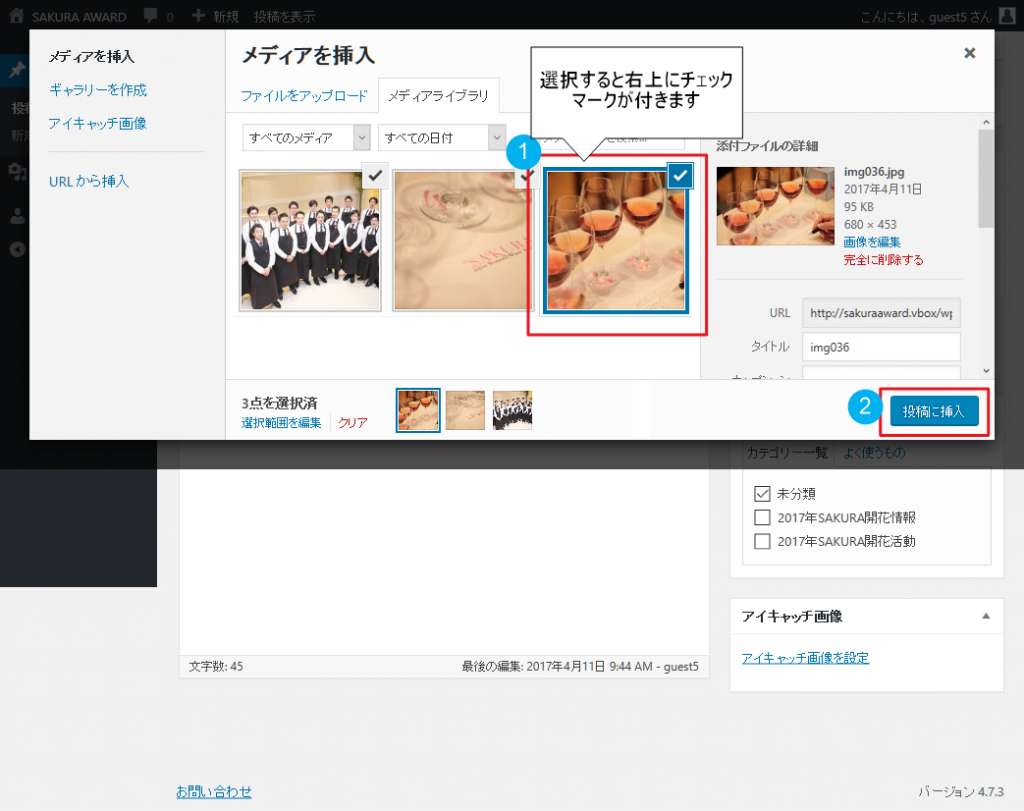The height and width of the screenshot is (811, 1024).
Task: Switch to ファイルをアップロード tab
Action: 304,96
